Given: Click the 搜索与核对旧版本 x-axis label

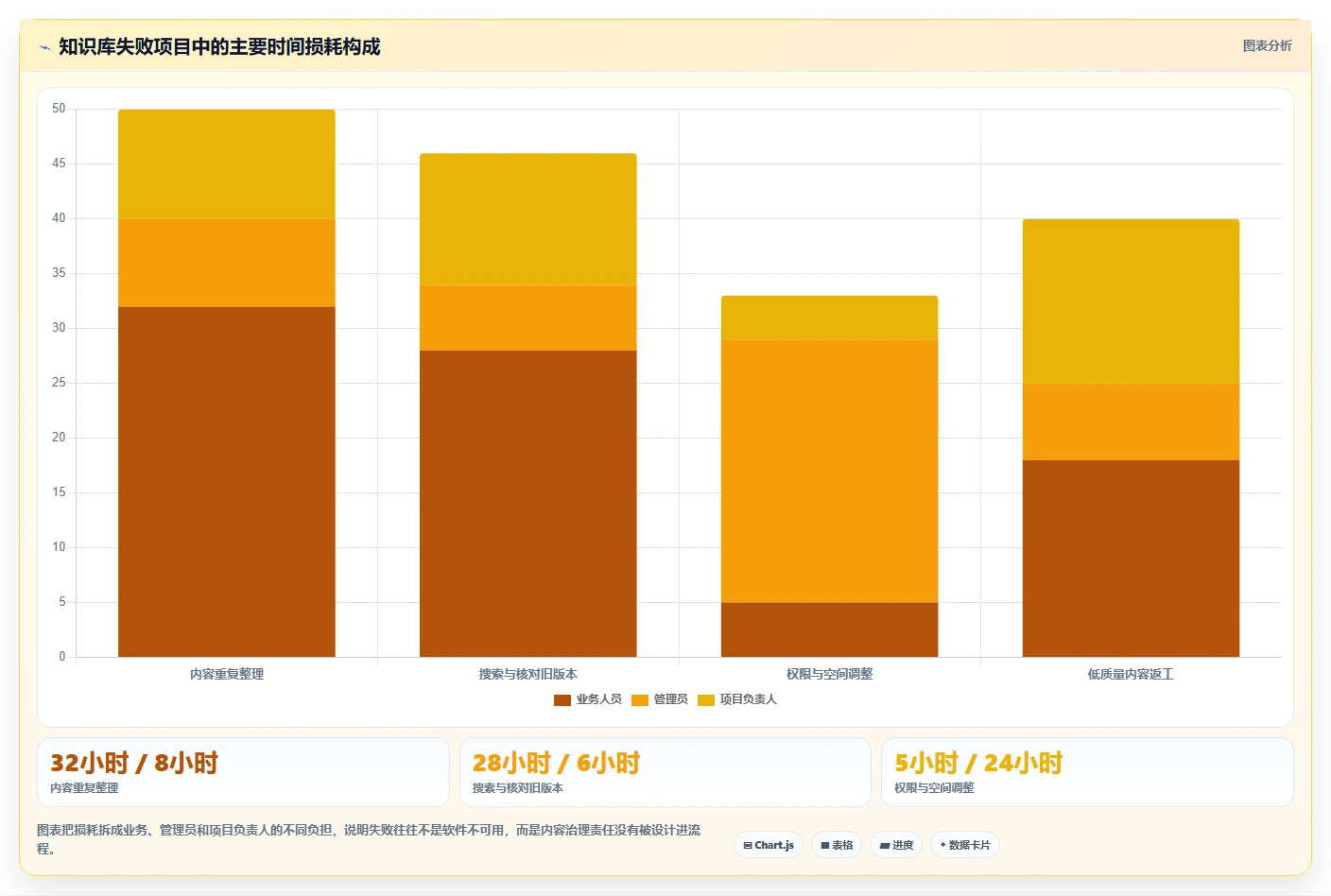Looking at the screenshot, I should click(x=528, y=674).
